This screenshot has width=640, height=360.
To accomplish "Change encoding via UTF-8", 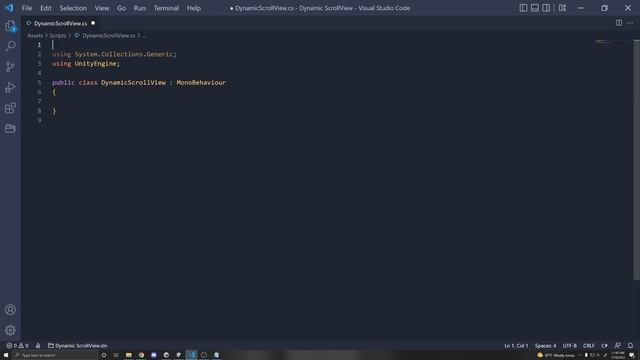I will point(569,345).
